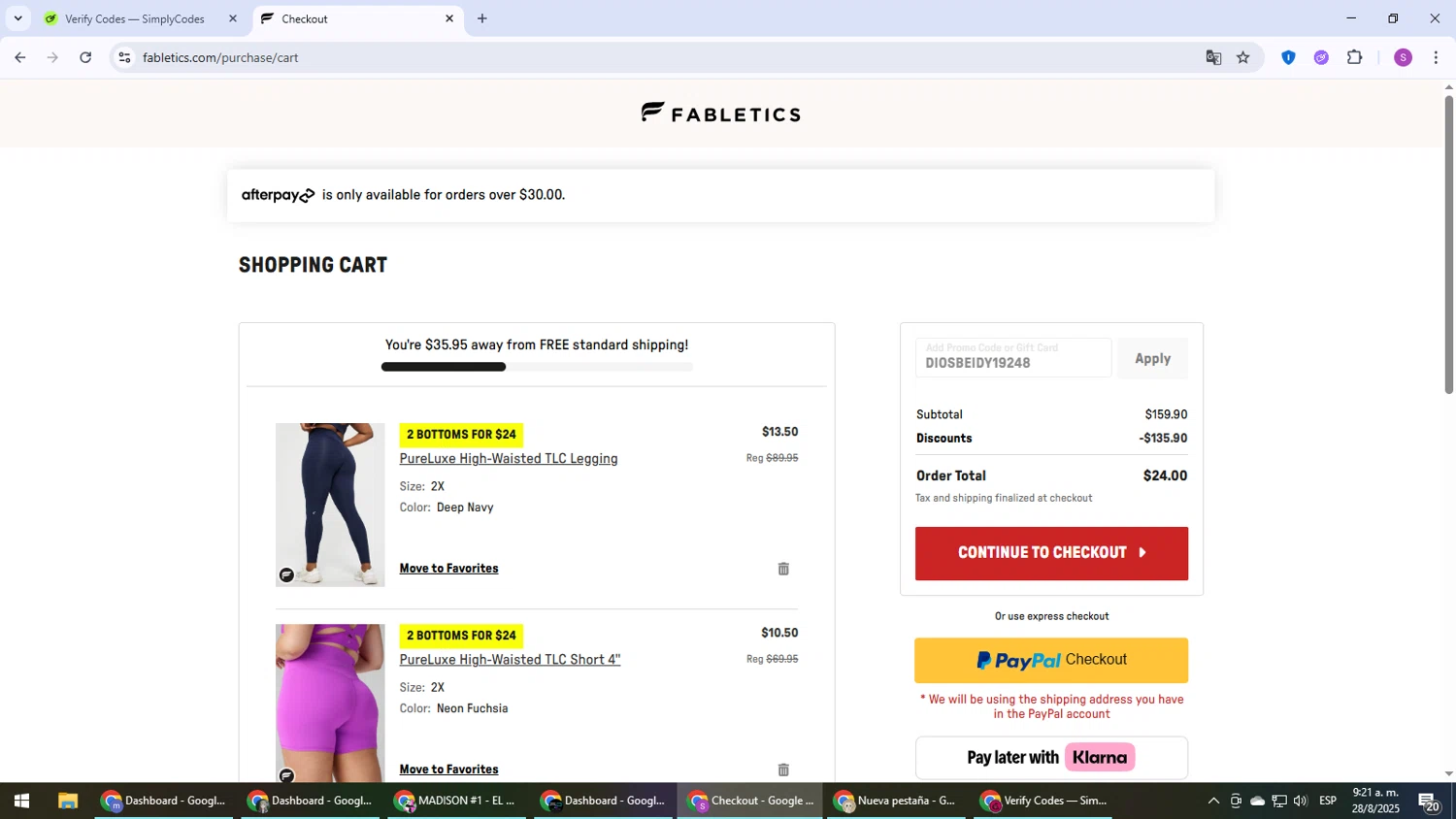Viewport: 1456px width, 819px height.
Task: Switch to the Verify Codes — SimplyCodes tab
Action: [x=141, y=18]
